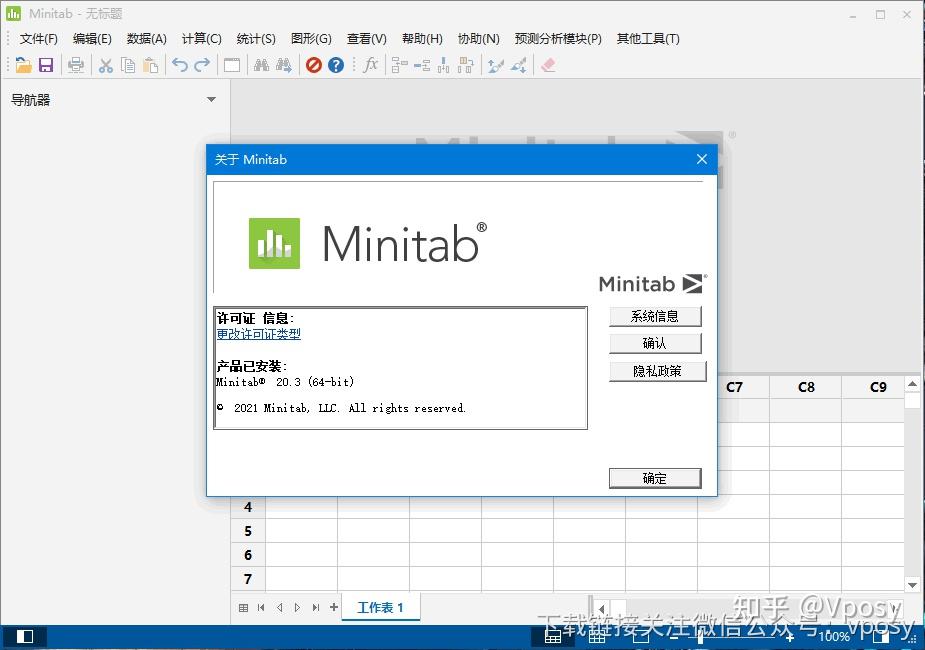Click the 确定 button in the dialog
925x650 pixels.
(655, 478)
